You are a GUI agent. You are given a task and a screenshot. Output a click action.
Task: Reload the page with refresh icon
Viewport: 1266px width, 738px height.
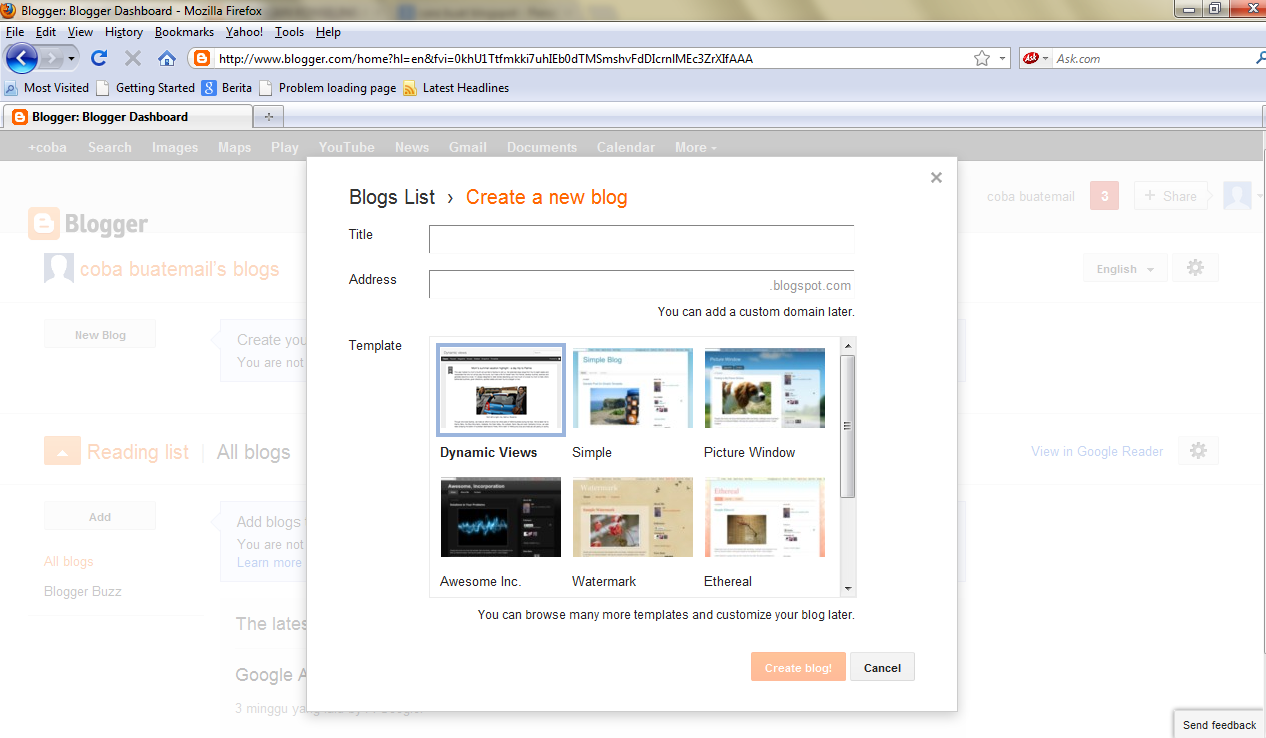[99, 58]
